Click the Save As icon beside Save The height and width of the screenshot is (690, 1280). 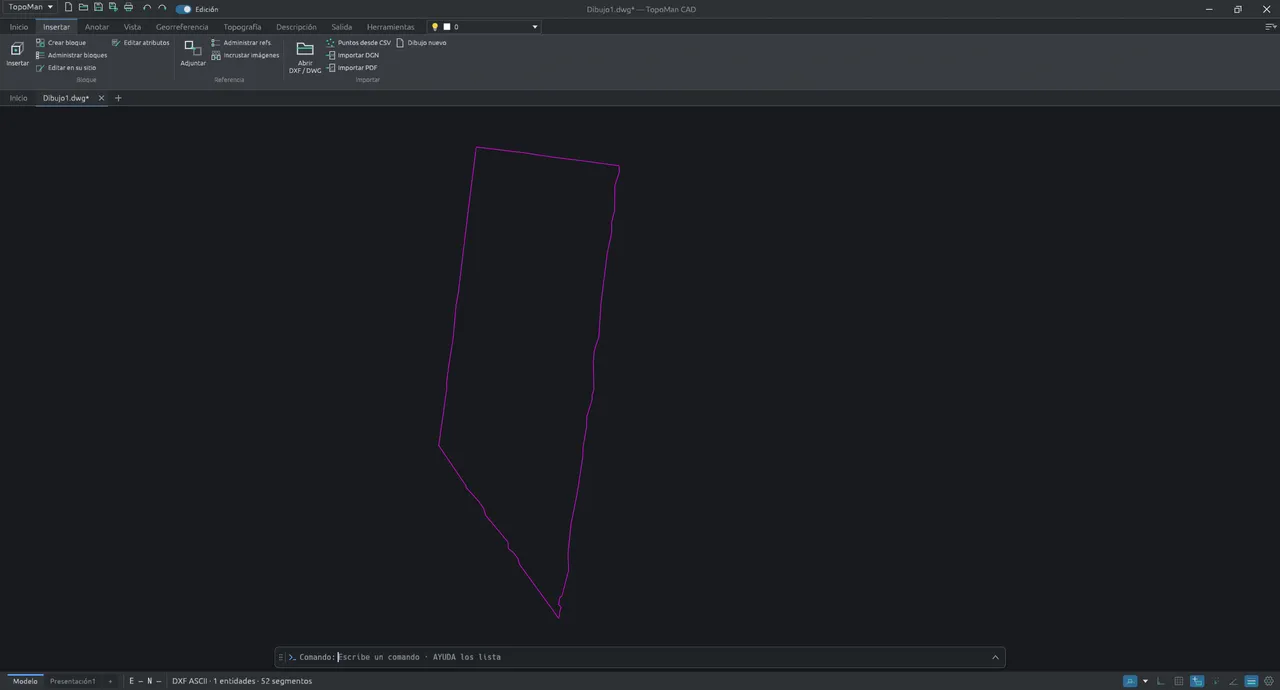(113, 8)
